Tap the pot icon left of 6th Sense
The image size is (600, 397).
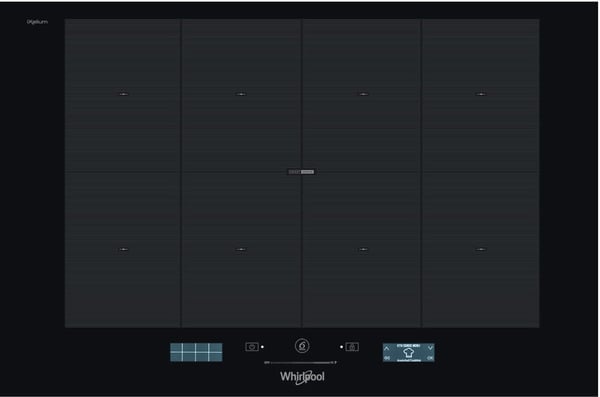tap(251, 347)
